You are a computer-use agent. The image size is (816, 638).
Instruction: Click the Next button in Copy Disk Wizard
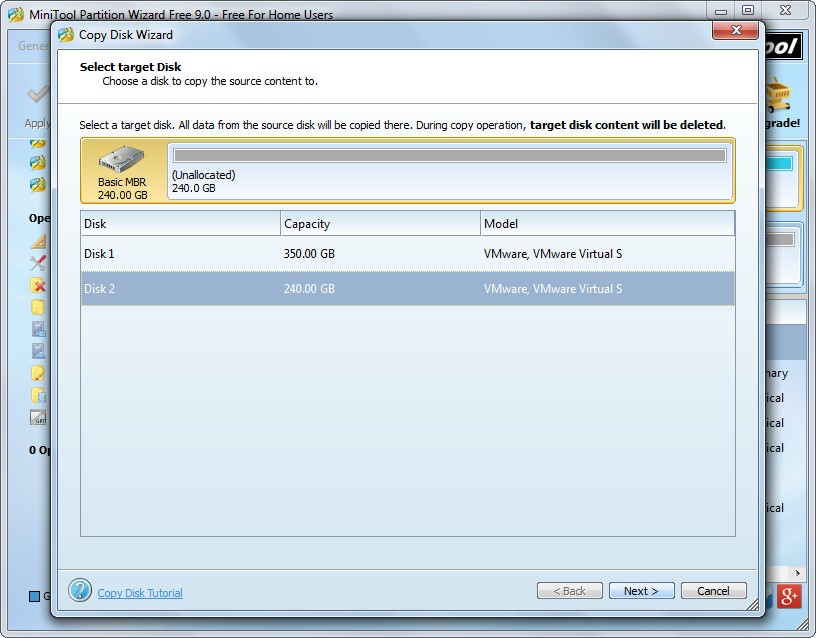click(641, 591)
